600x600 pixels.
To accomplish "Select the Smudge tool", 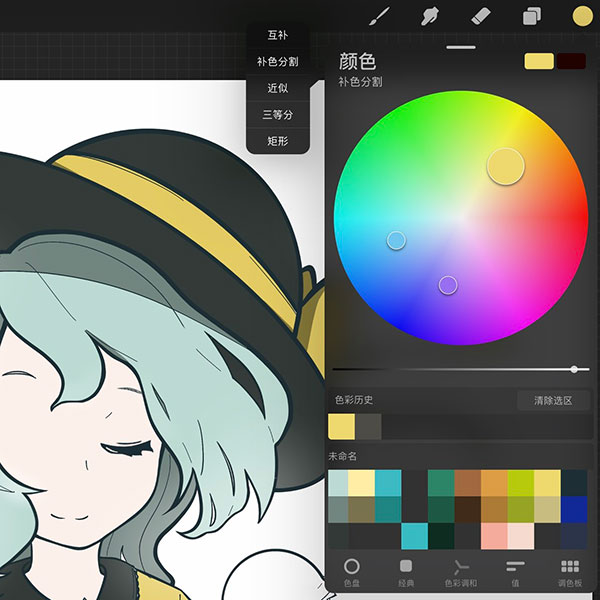I will [x=431, y=16].
